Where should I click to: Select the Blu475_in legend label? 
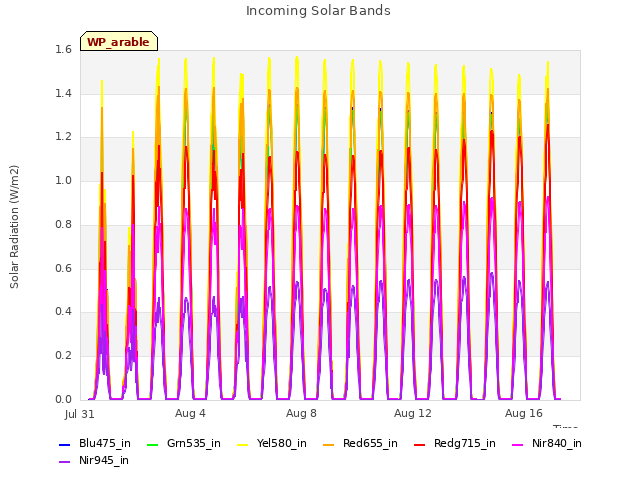105,444
